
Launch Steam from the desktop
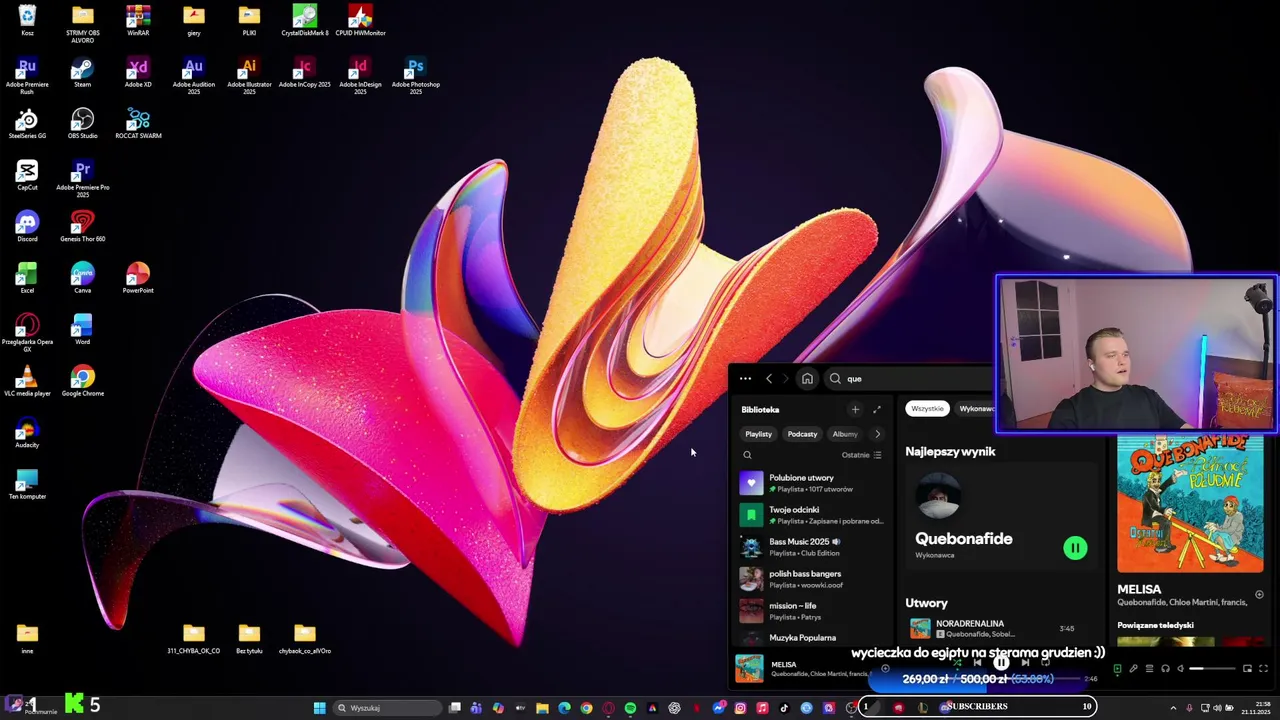tap(83, 72)
